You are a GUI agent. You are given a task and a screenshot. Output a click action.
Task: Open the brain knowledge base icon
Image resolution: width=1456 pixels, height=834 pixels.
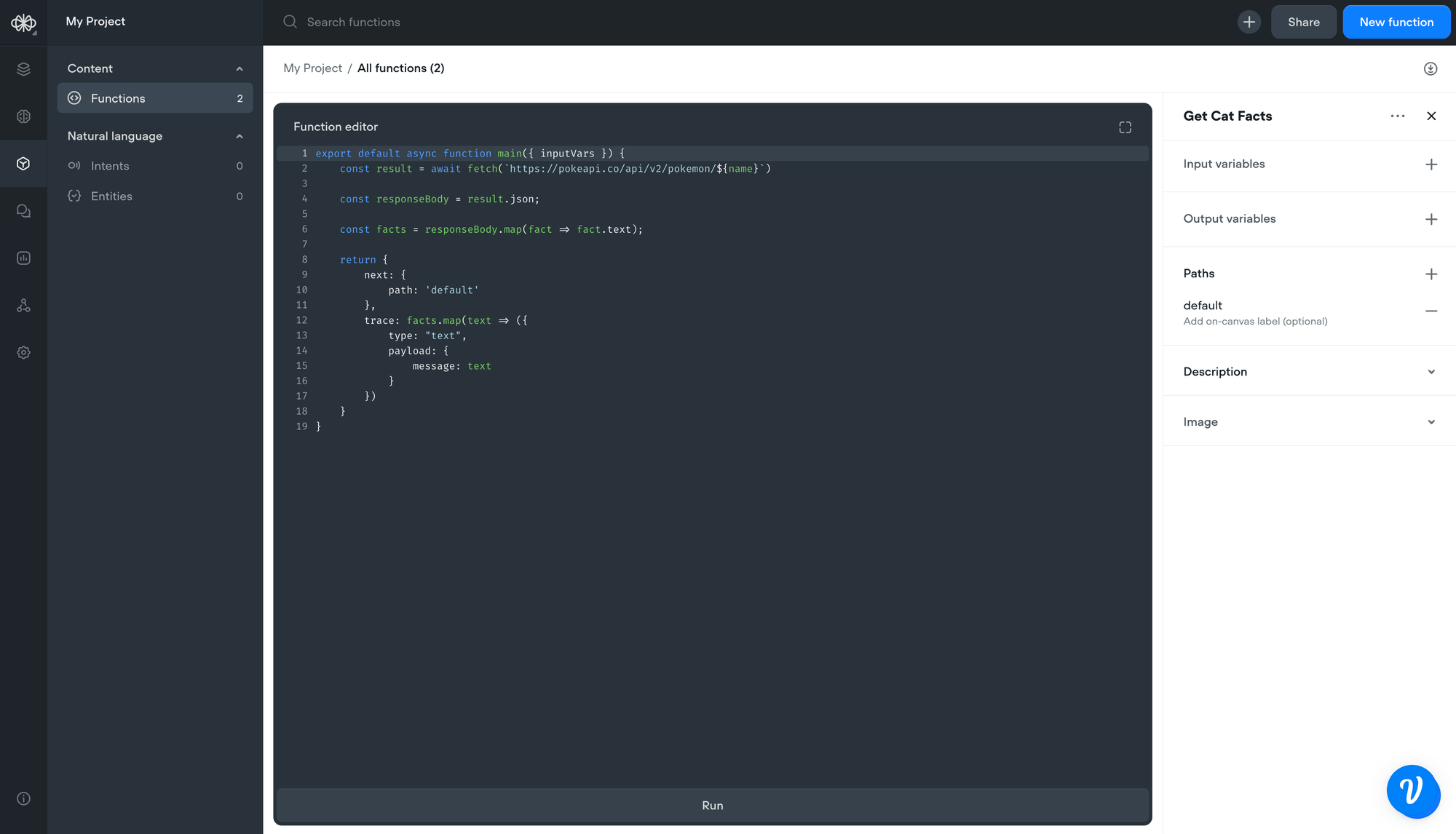pos(23,116)
